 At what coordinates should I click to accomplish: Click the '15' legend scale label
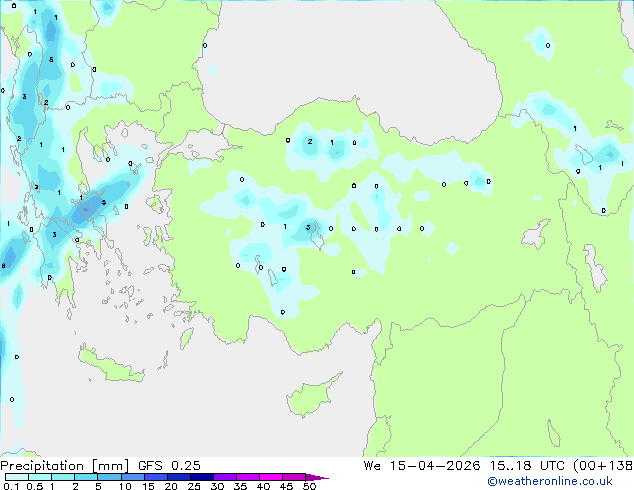[148, 486]
